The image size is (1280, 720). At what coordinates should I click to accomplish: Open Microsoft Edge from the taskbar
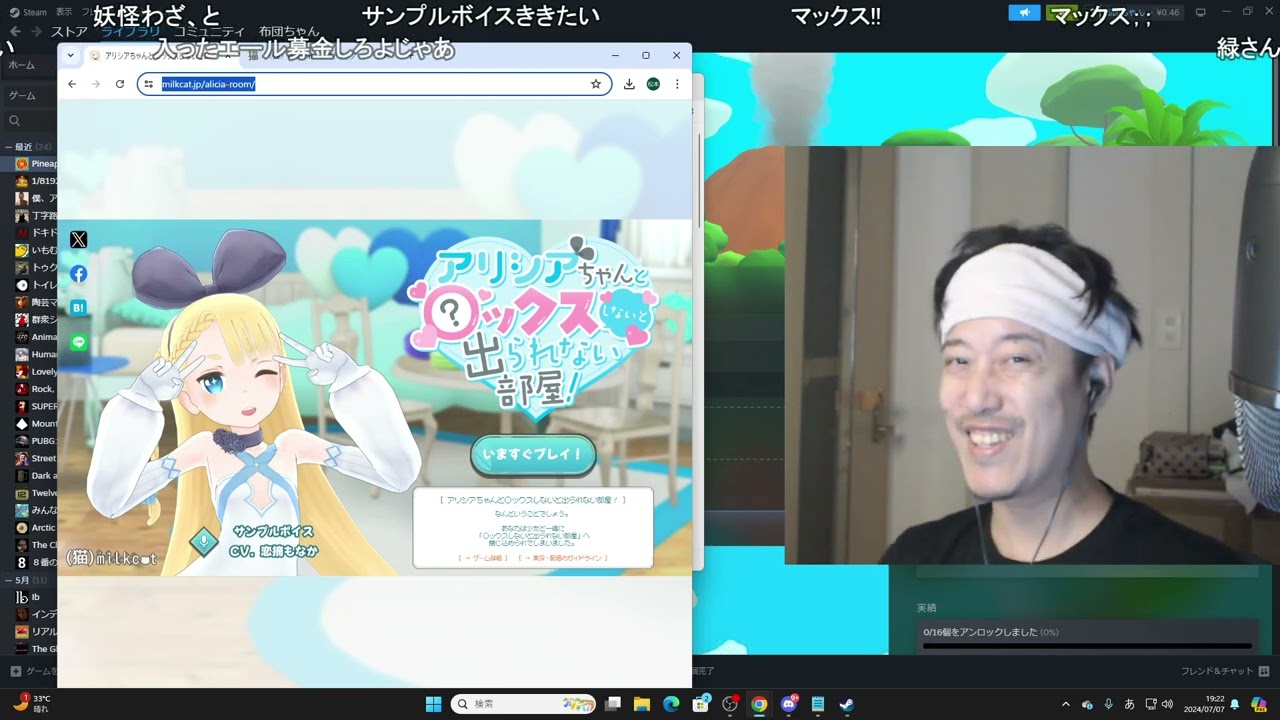(671, 704)
